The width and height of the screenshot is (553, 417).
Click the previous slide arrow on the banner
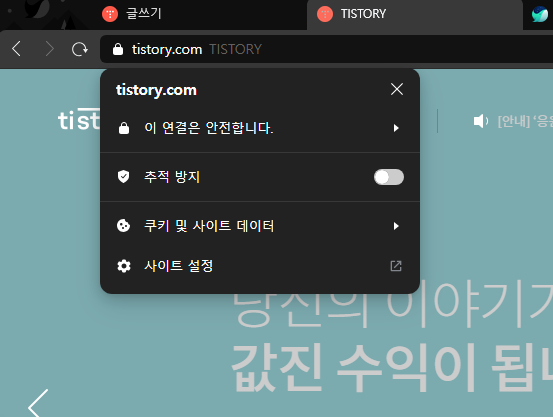(x=38, y=403)
